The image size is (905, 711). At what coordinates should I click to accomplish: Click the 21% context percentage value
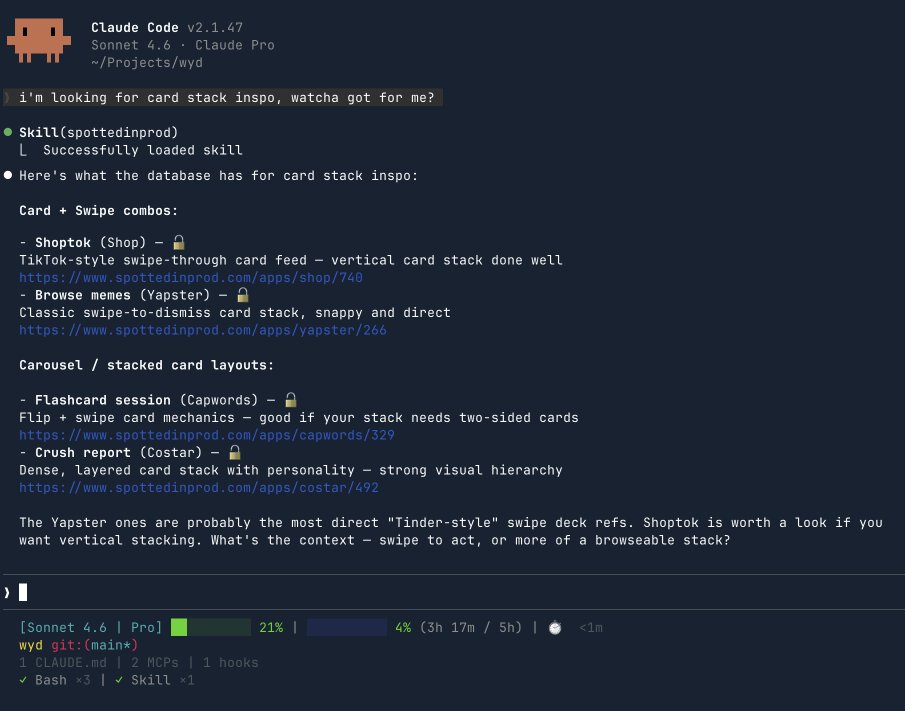pos(271,627)
